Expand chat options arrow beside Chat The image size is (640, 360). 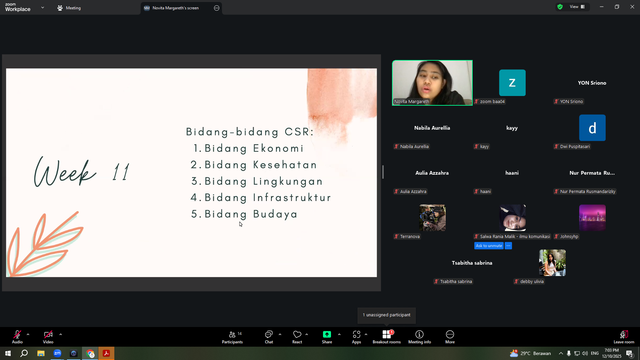280,334
